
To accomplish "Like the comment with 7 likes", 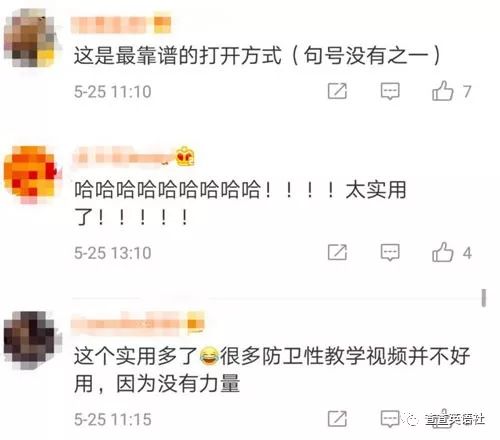I will pos(443,91).
